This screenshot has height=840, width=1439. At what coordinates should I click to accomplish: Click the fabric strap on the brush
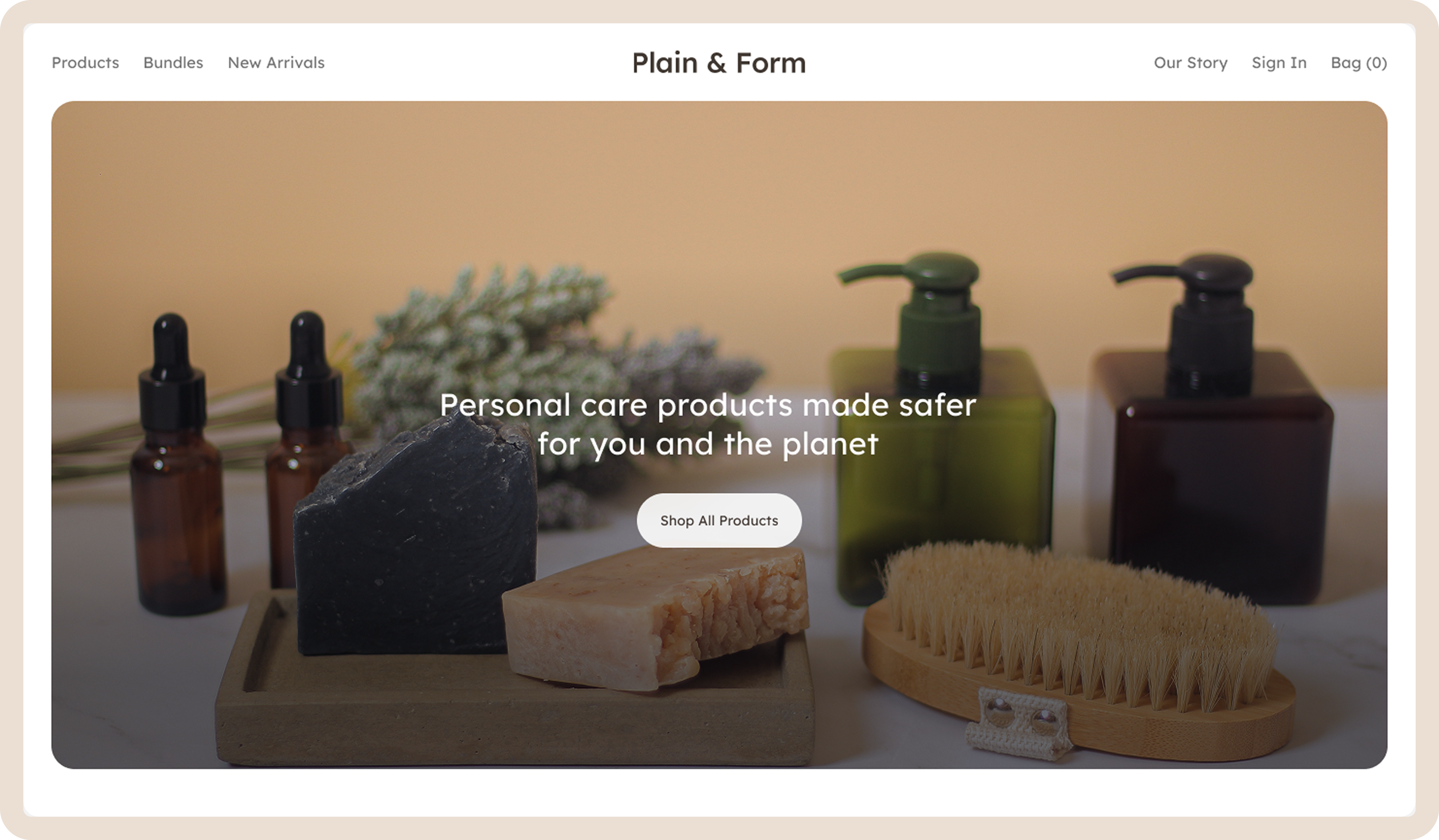click(x=1019, y=722)
